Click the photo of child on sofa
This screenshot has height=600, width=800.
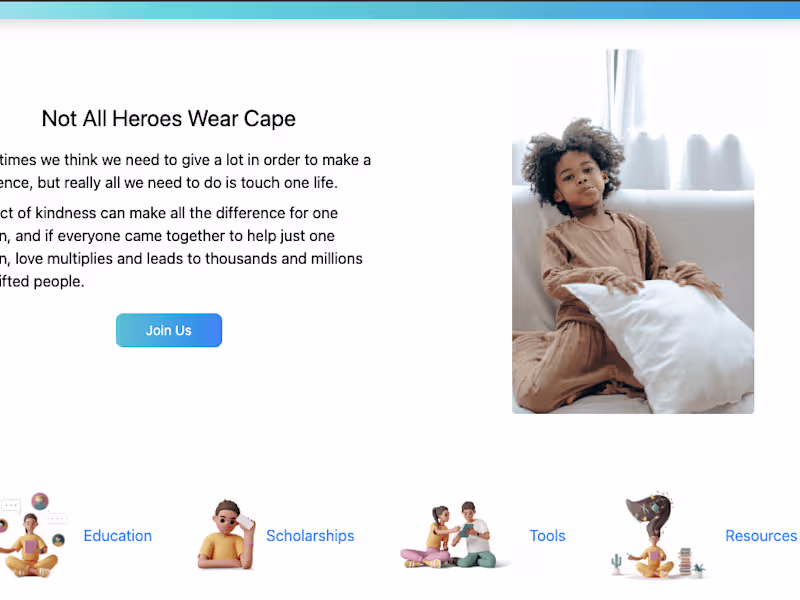633,231
